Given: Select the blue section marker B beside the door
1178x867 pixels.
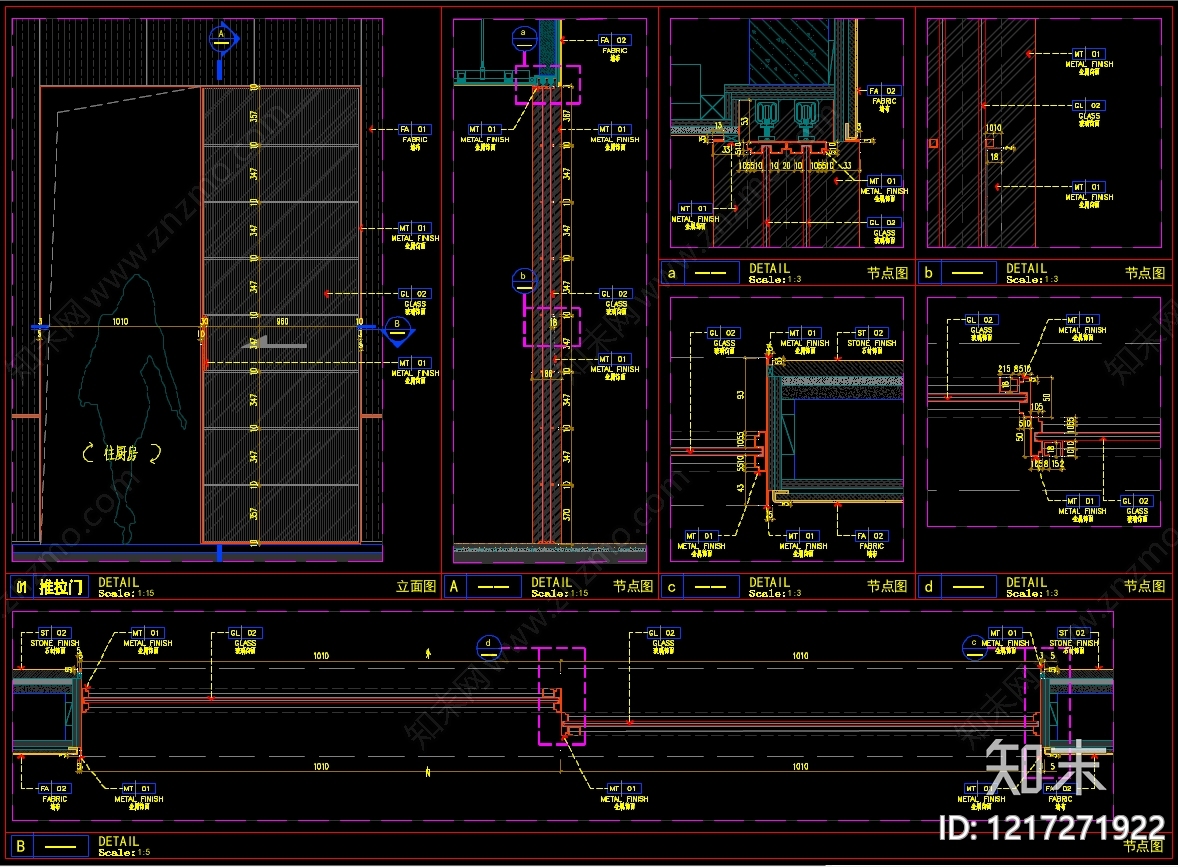Looking at the screenshot, I should pos(398,330).
